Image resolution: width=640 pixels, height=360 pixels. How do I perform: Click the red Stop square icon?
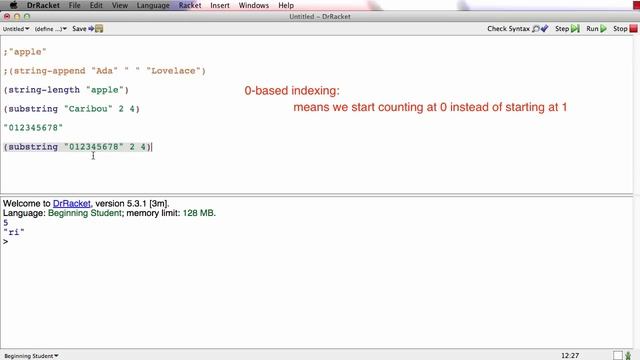click(633, 29)
